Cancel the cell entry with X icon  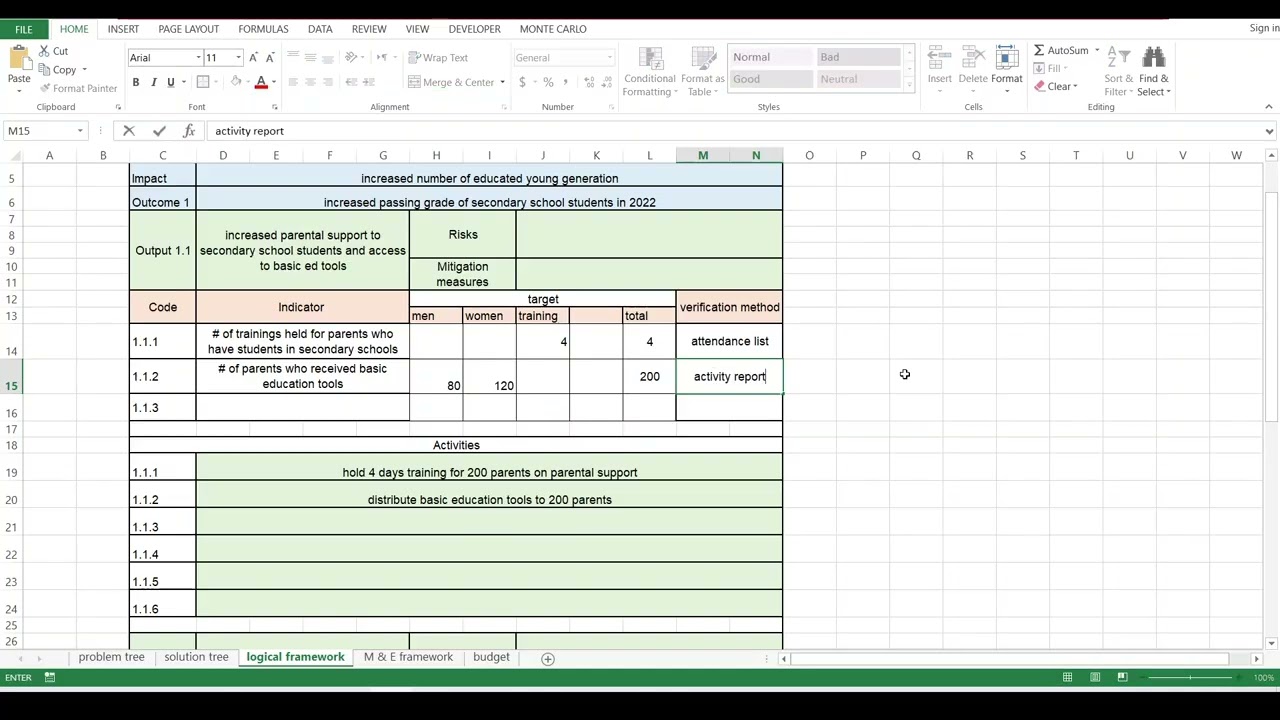(129, 131)
